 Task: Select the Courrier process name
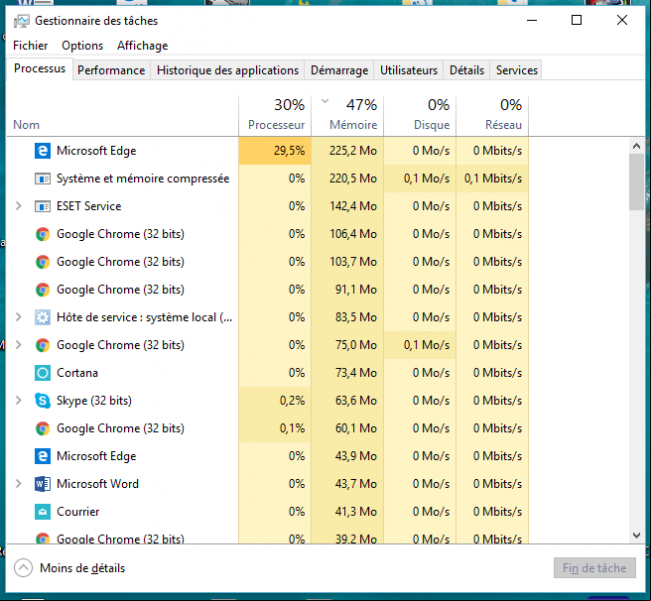coord(78,512)
